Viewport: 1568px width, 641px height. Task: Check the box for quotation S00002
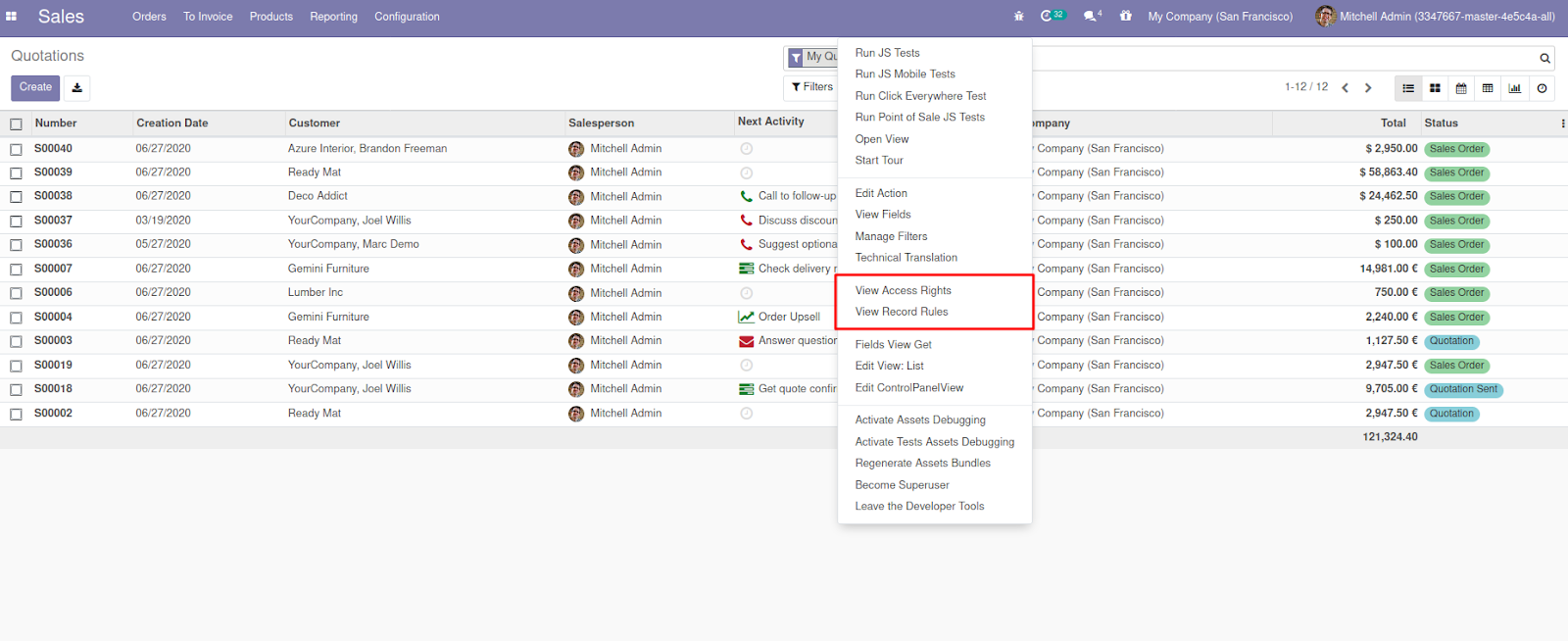pyautogui.click(x=16, y=415)
